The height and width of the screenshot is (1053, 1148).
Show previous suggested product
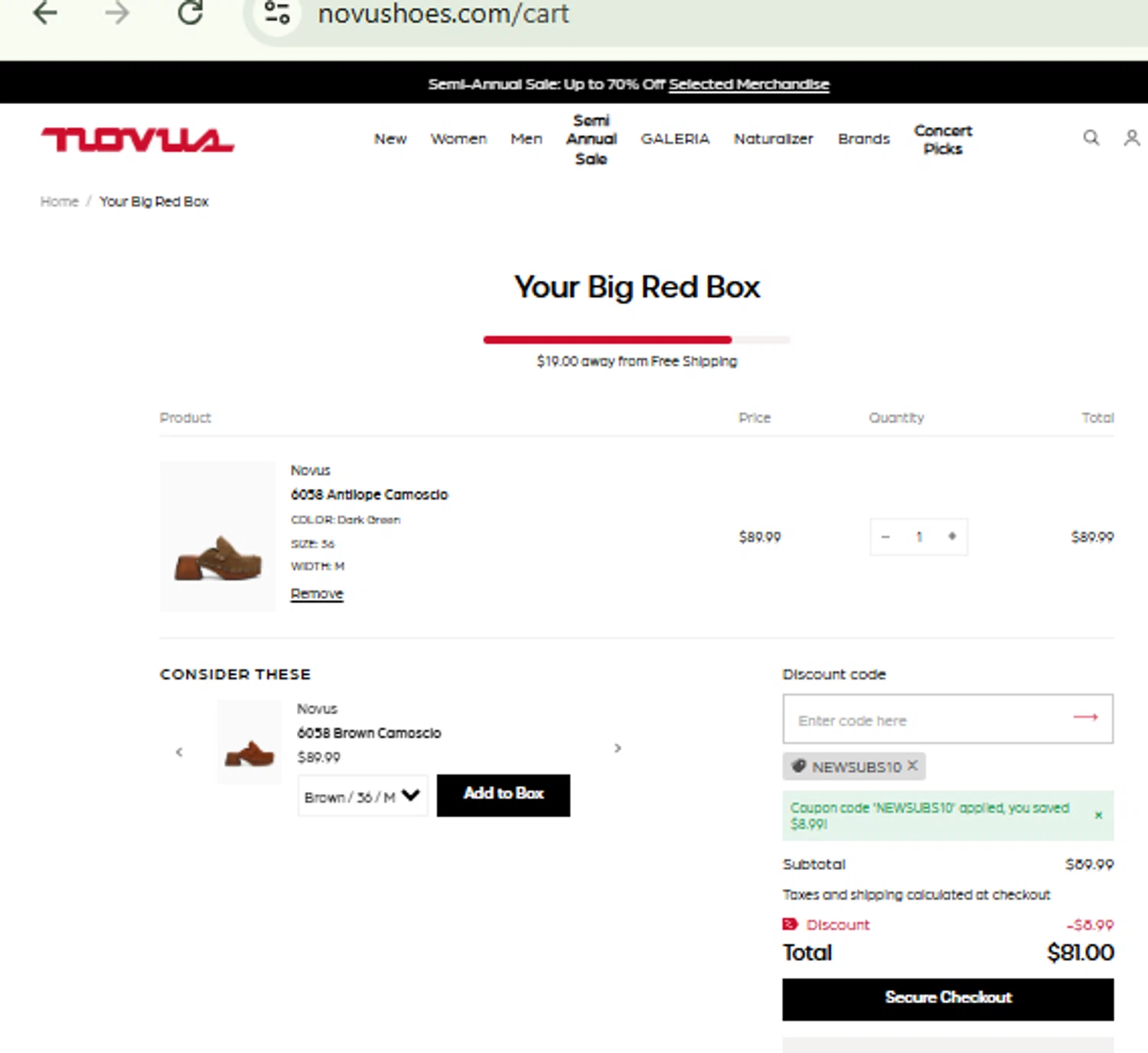[179, 751]
